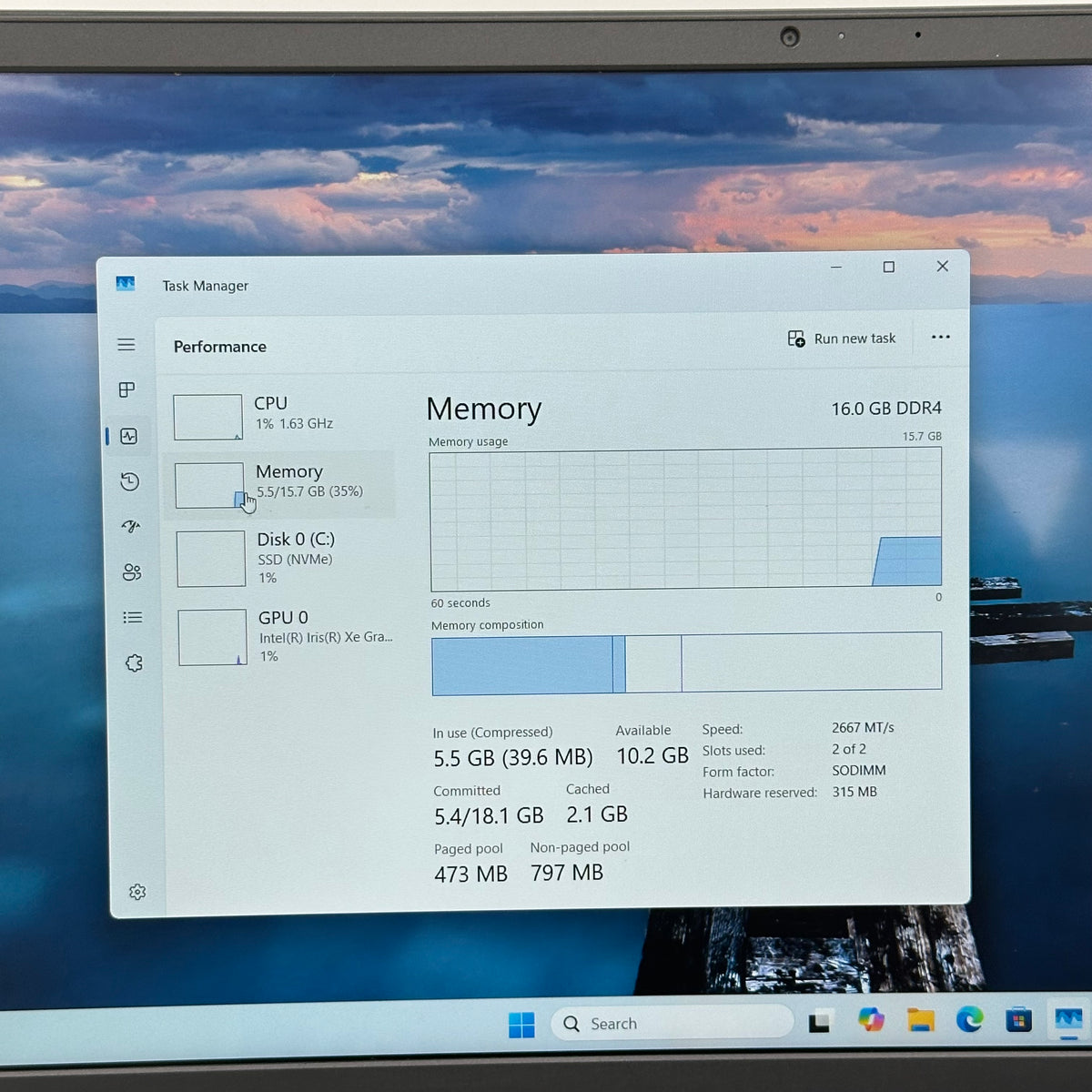The image size is (1092, 1092).
Task: Click the taskbar Search box
Action: [x=672, y=1023]
